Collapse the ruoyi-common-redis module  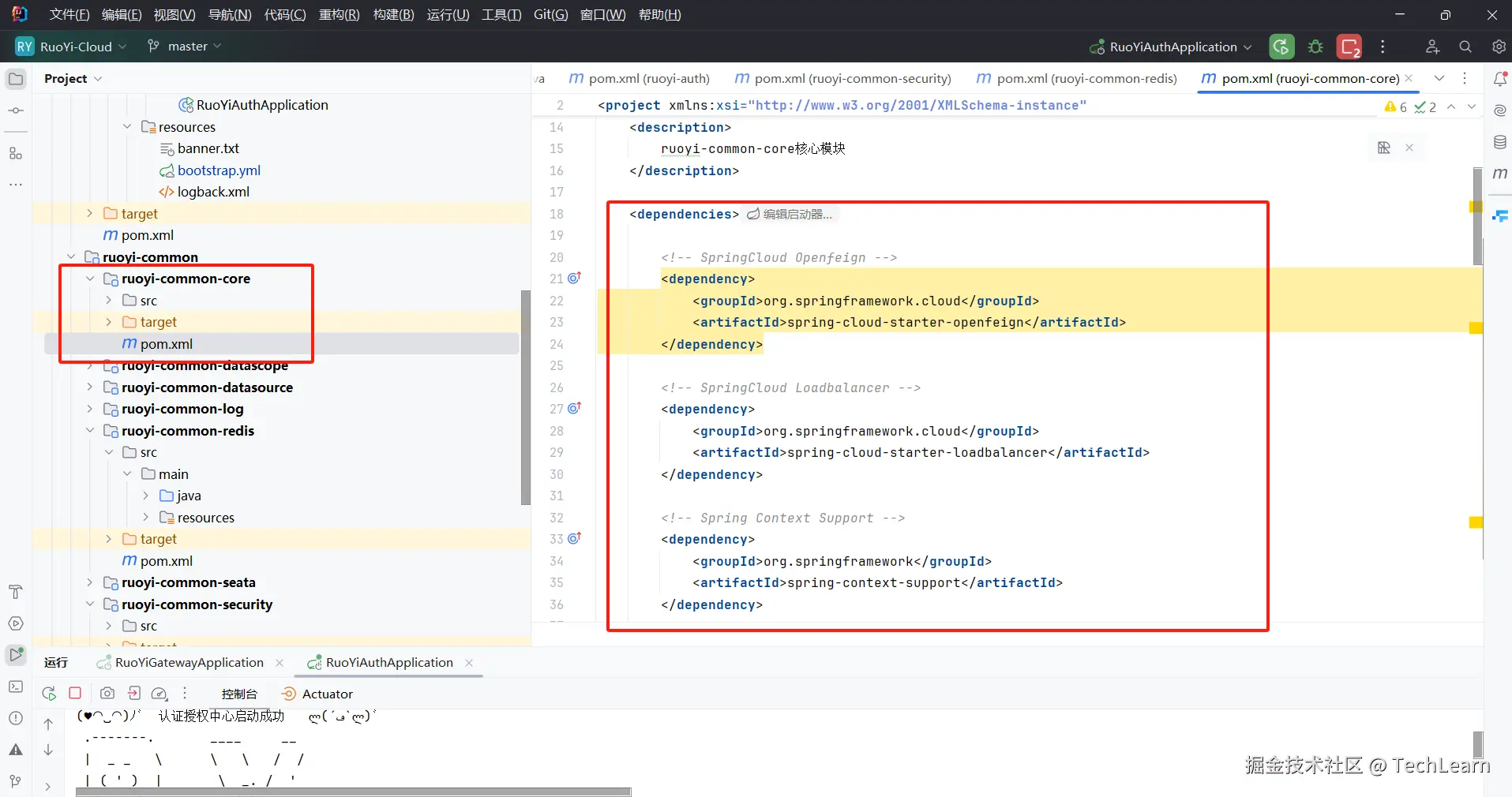coord(90,430)
